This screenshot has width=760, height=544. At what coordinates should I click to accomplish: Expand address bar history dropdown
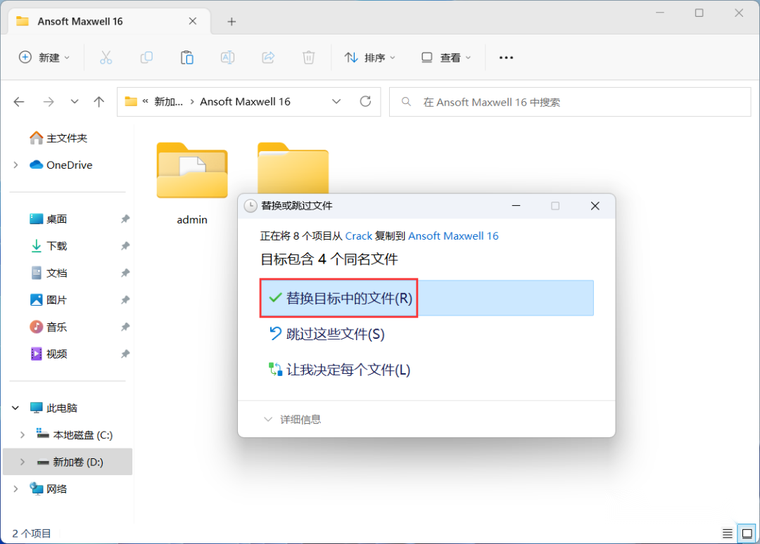click(336, 102)
